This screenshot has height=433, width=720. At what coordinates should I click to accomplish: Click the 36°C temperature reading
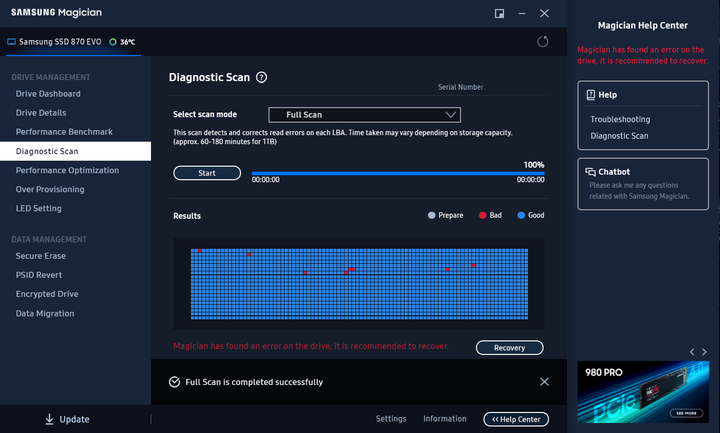[128, 42]
